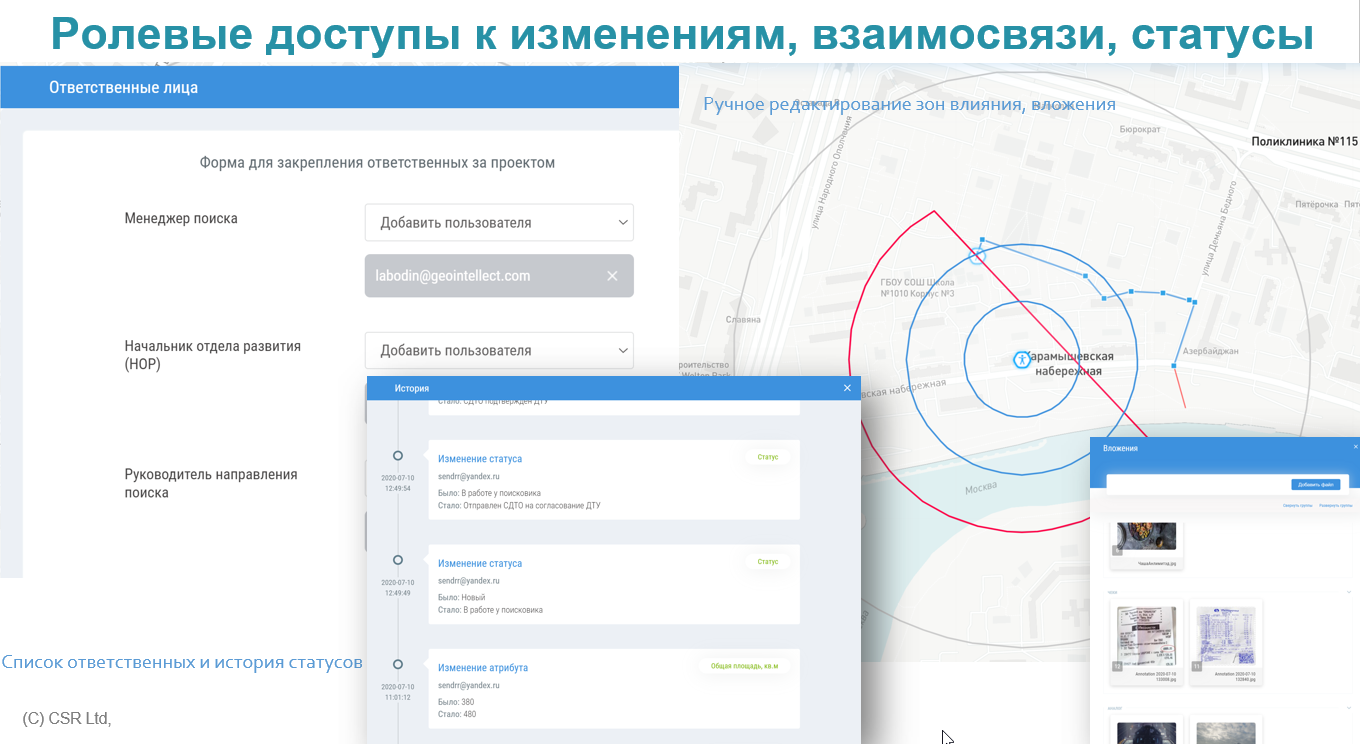
Task: Click the hexagon marker on the red line
Action: (x=978, y=257)
